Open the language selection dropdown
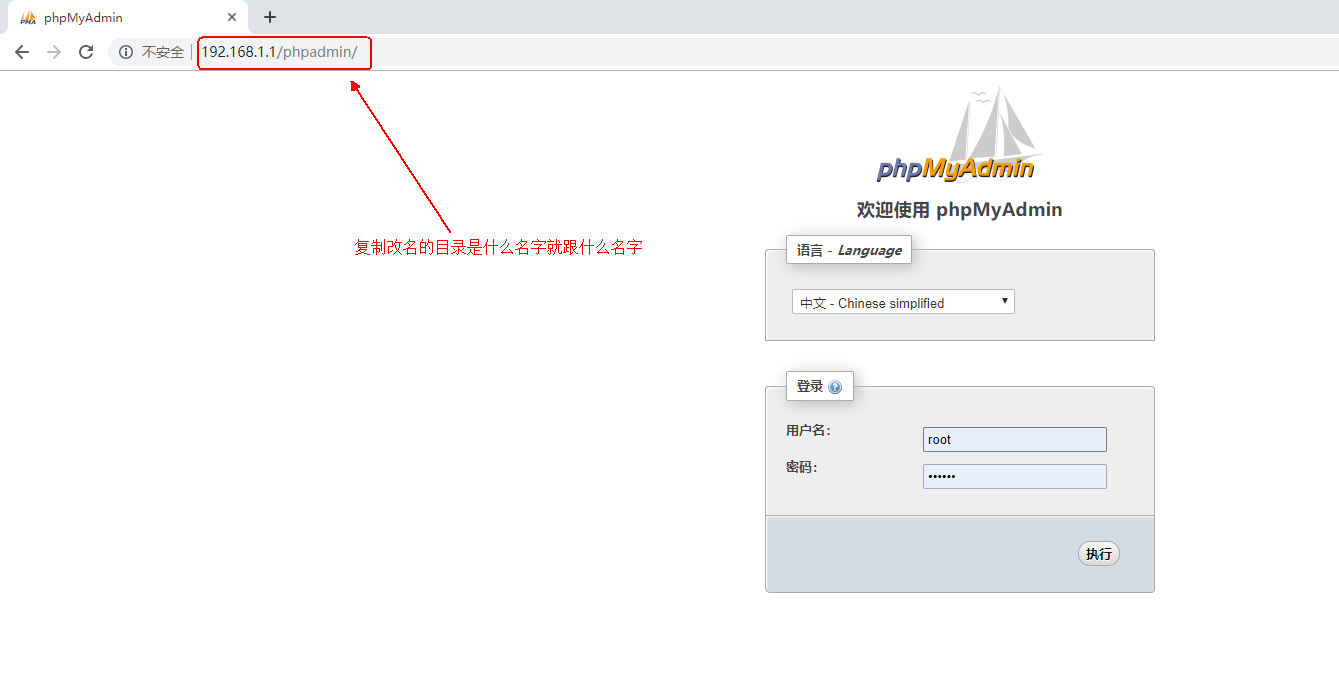 point(902,301)
